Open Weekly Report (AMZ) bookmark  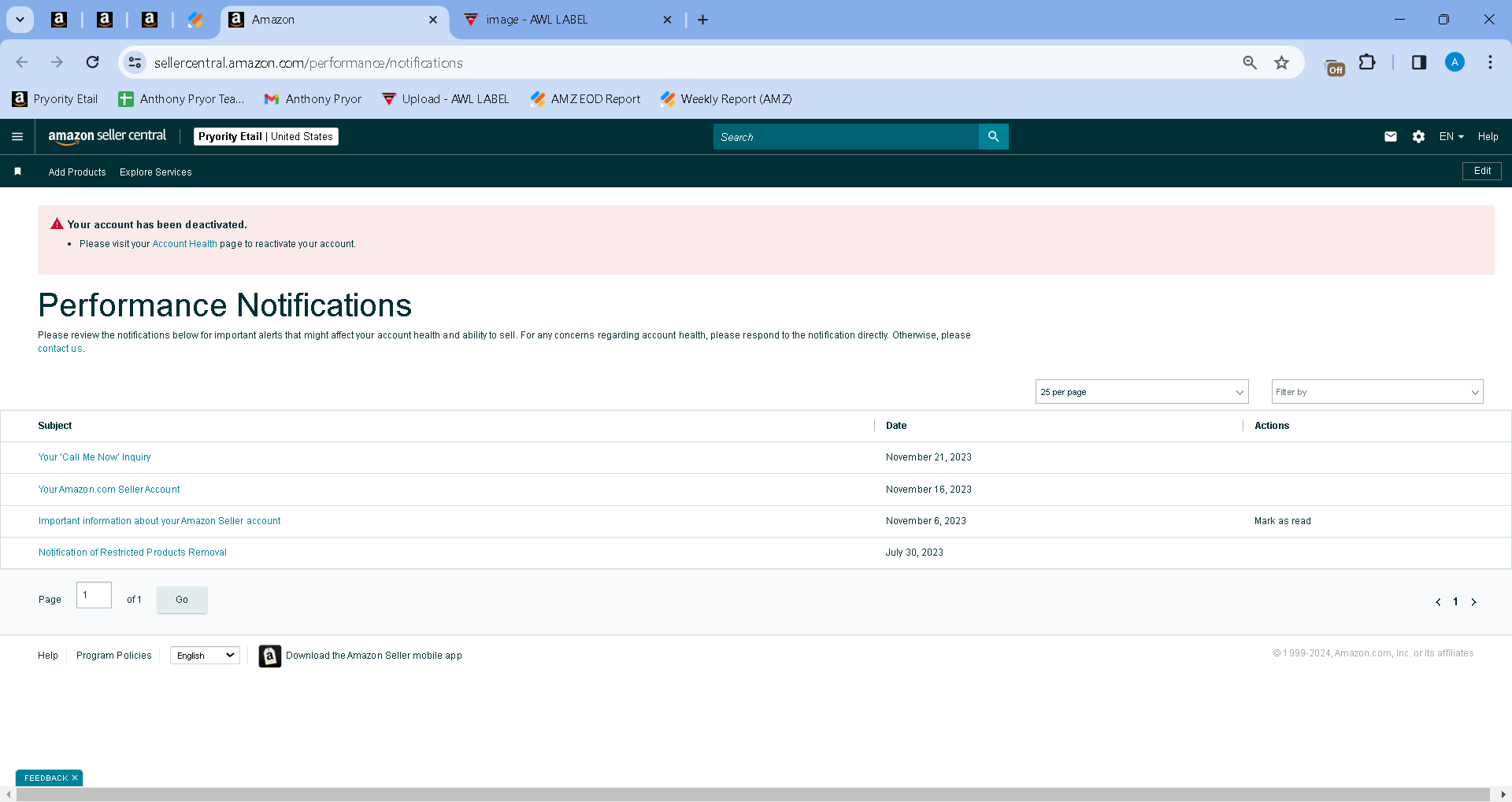[726, 99]
